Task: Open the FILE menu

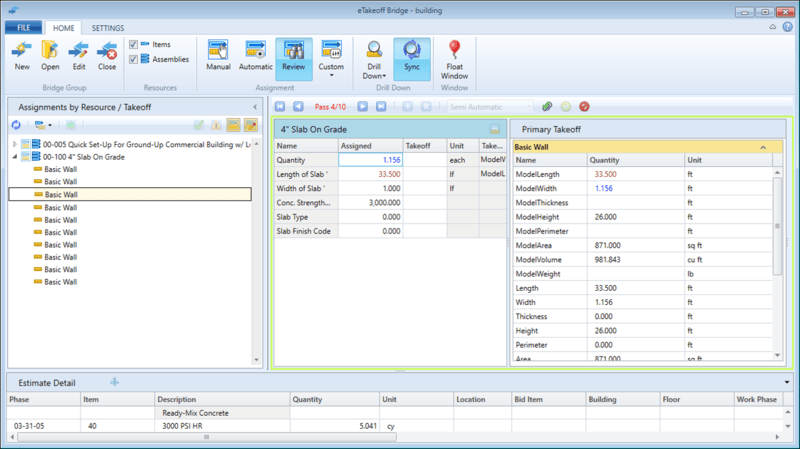Action: point(24,28)
